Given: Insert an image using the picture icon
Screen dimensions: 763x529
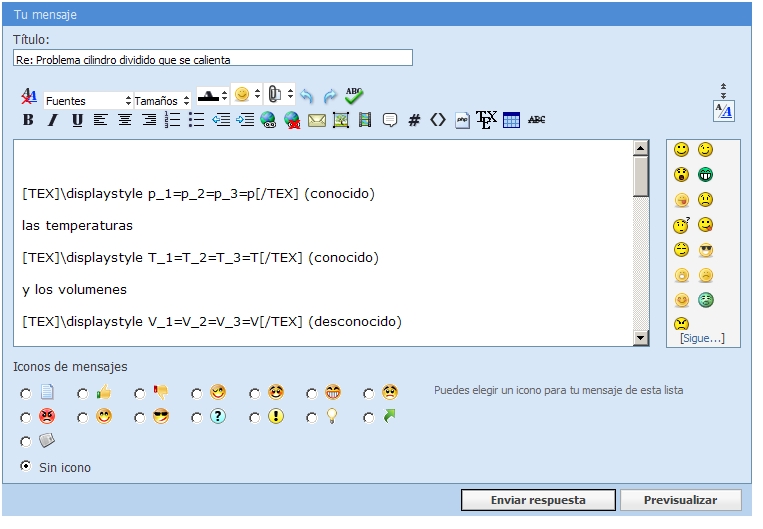Looking at the screenshot, I should pos(341,120).
